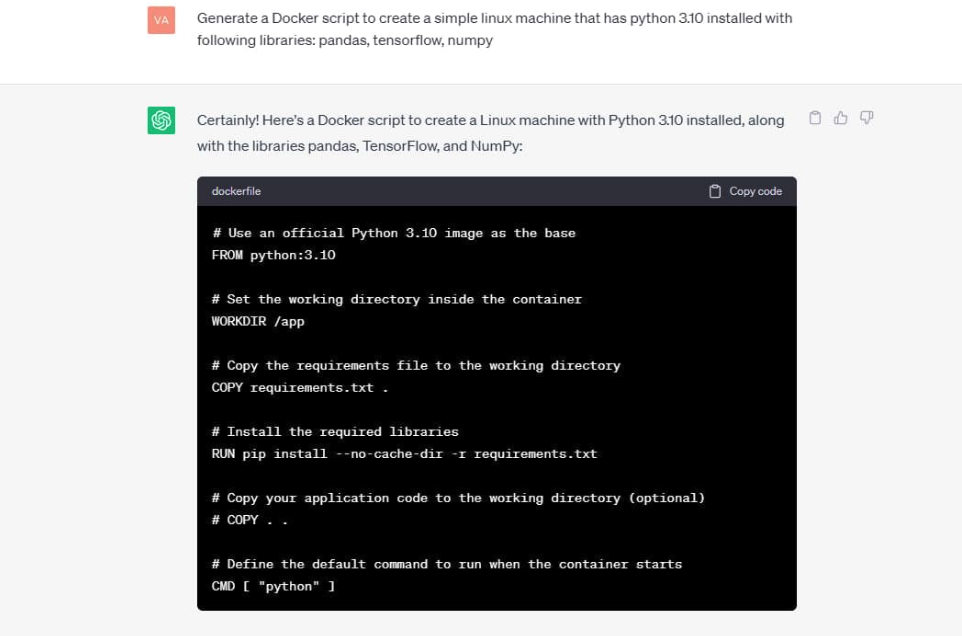Copy the response using the clipboard icon
The image size is (962, 636).
[x=815, y=118]
